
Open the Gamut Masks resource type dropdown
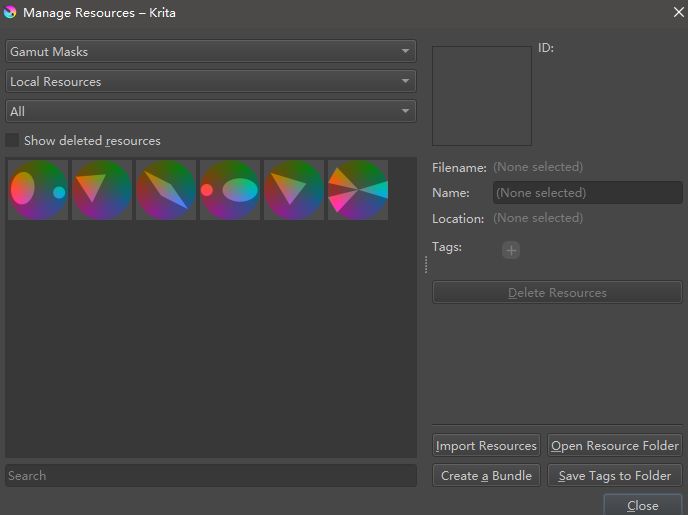(211, 51)
